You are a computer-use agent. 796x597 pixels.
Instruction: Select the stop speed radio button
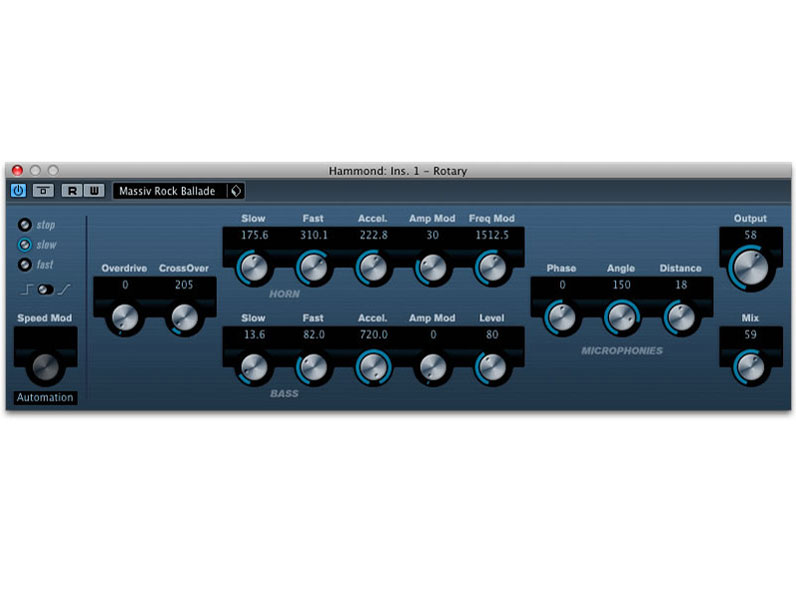coord(24,224)
